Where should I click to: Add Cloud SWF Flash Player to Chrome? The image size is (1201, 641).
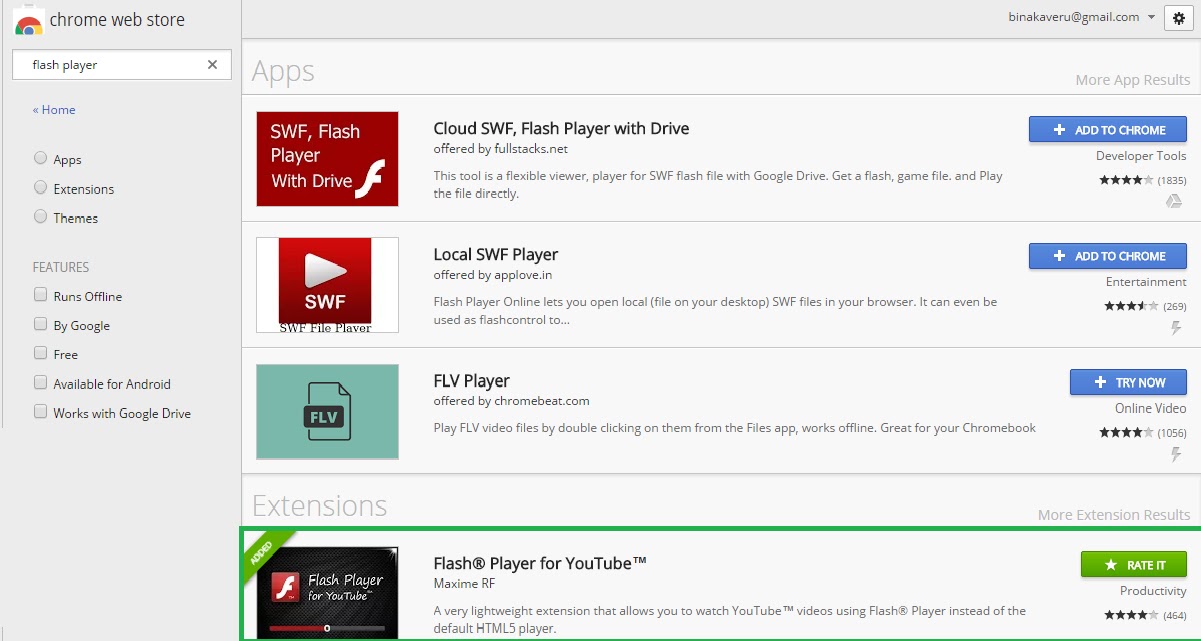[1108, 130]
